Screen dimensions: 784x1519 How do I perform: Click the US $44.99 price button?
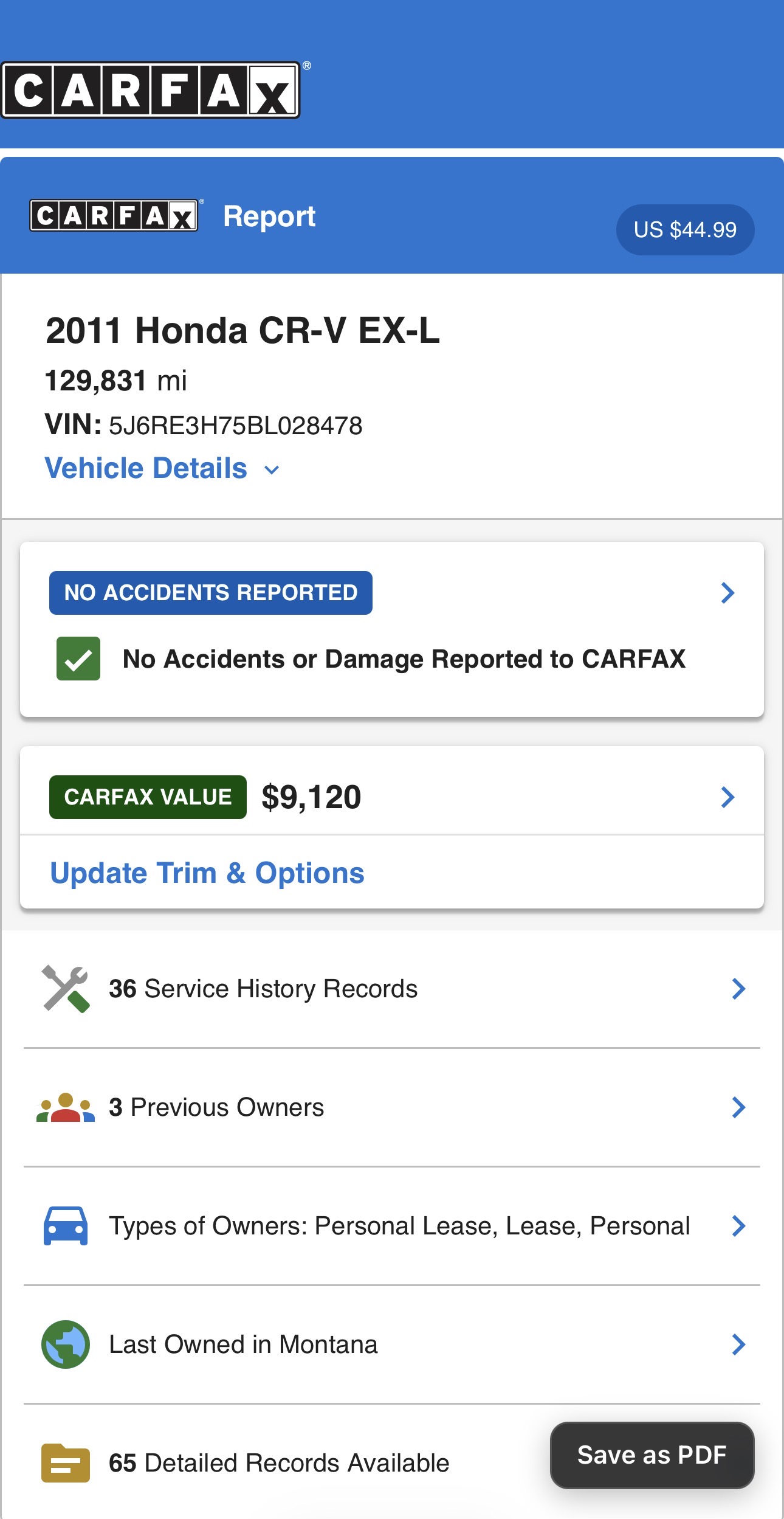(685, 230)
